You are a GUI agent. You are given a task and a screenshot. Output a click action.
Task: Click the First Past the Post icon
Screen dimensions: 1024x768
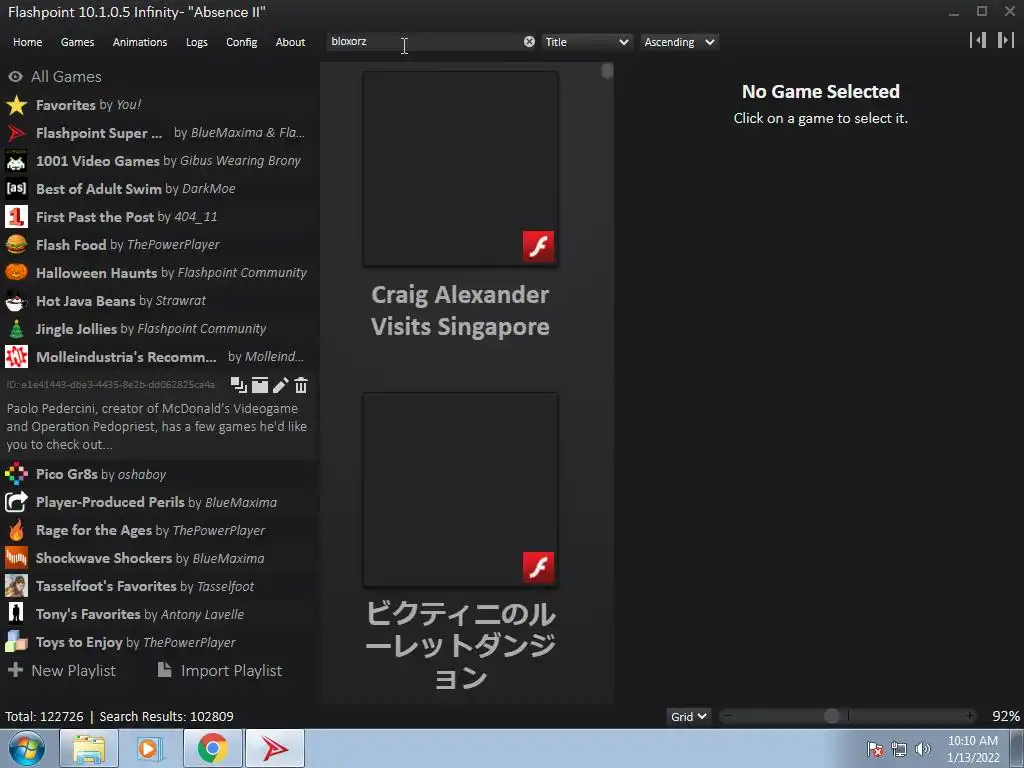(x=16, y=217)
